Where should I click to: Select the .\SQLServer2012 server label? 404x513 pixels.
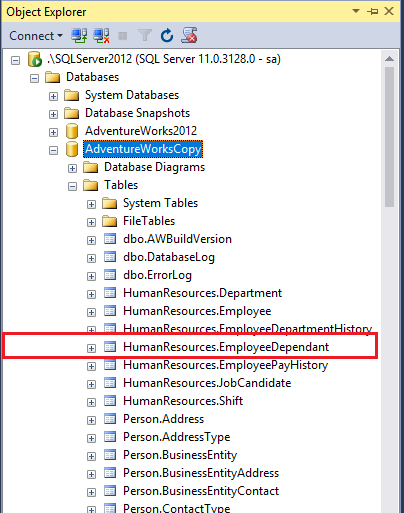point(163,59)
